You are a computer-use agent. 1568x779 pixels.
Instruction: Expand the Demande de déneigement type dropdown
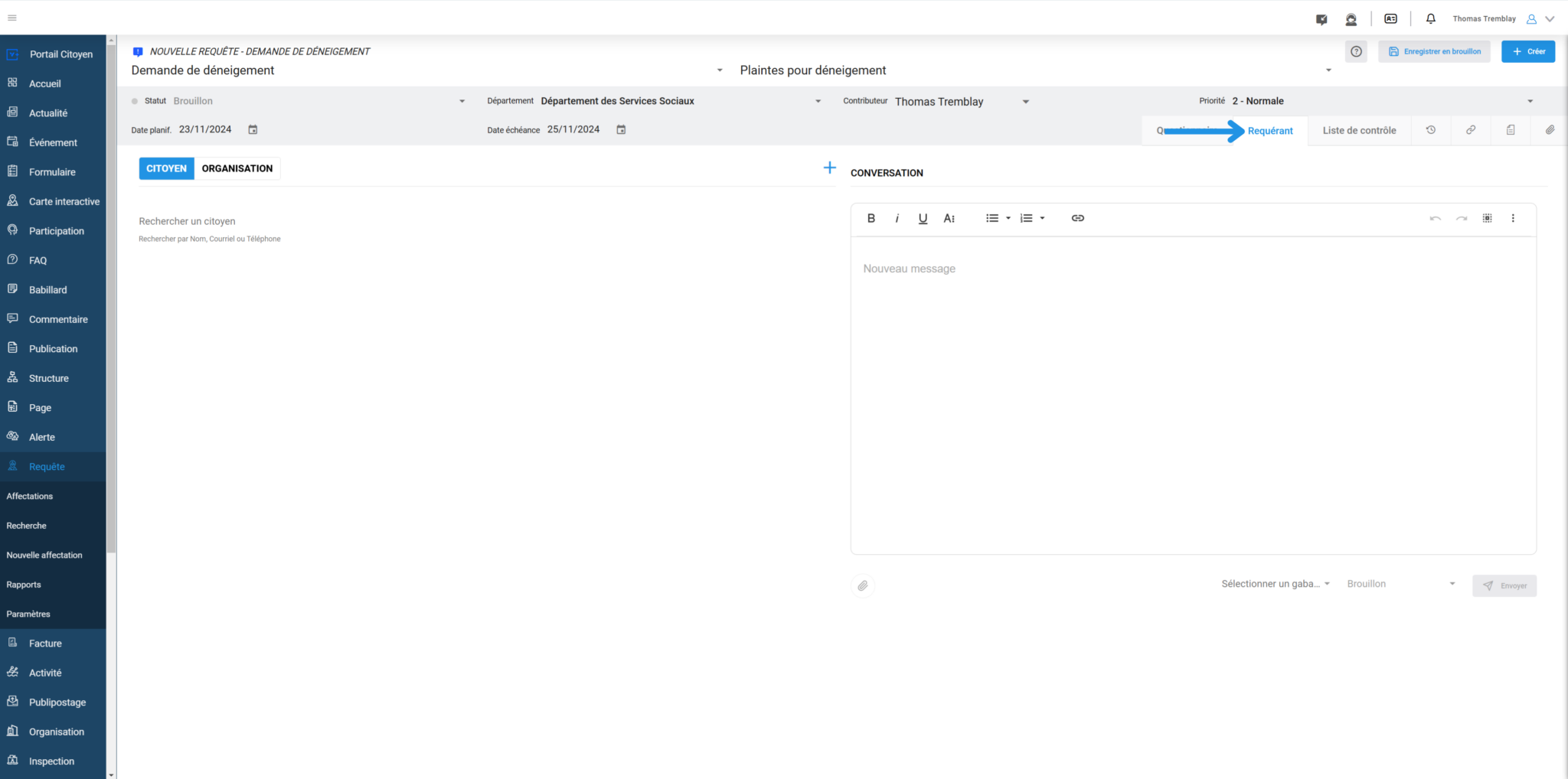719,70
